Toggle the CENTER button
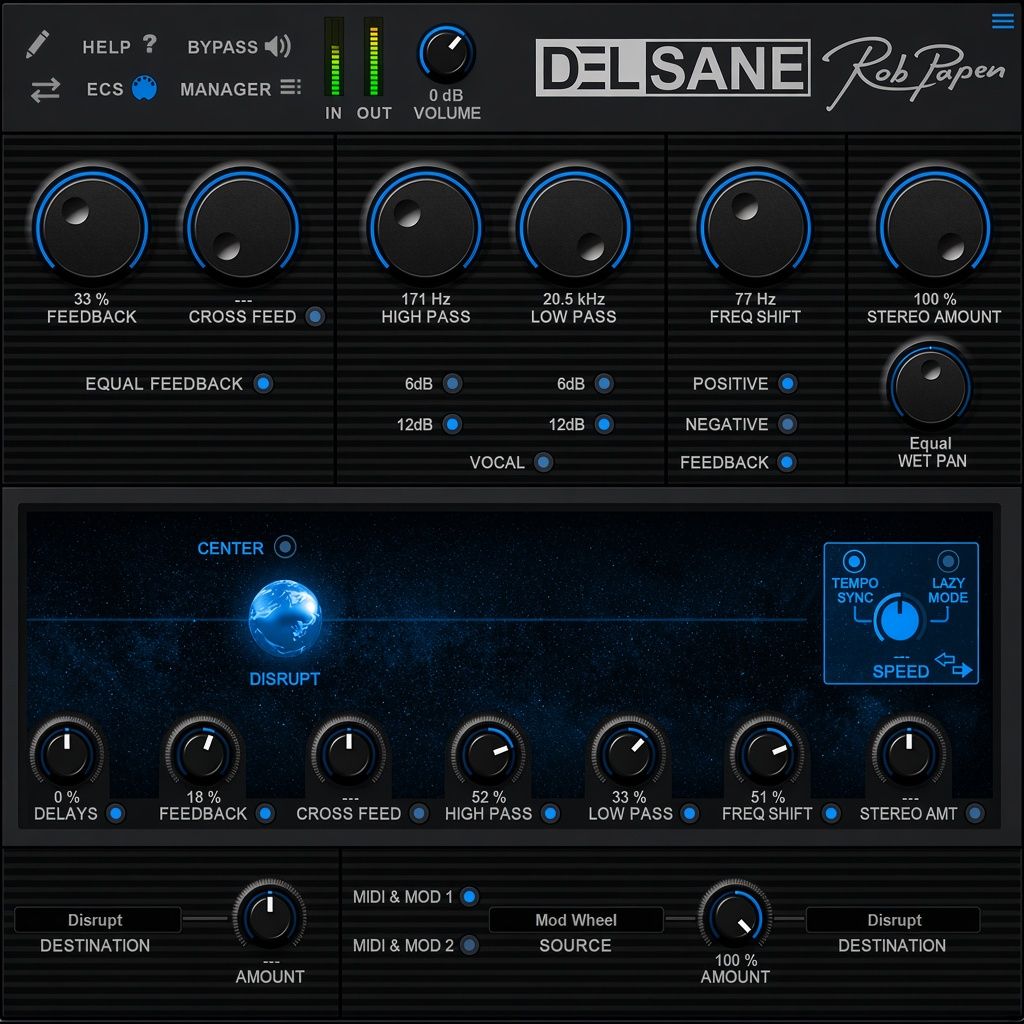1024x1024 pixels. click(285, 547)
